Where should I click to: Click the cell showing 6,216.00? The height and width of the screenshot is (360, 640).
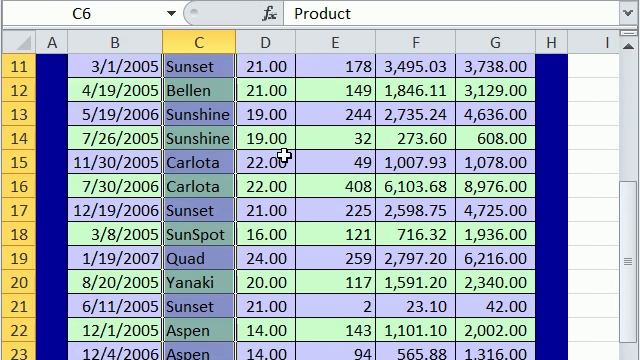tap(495, 258)
